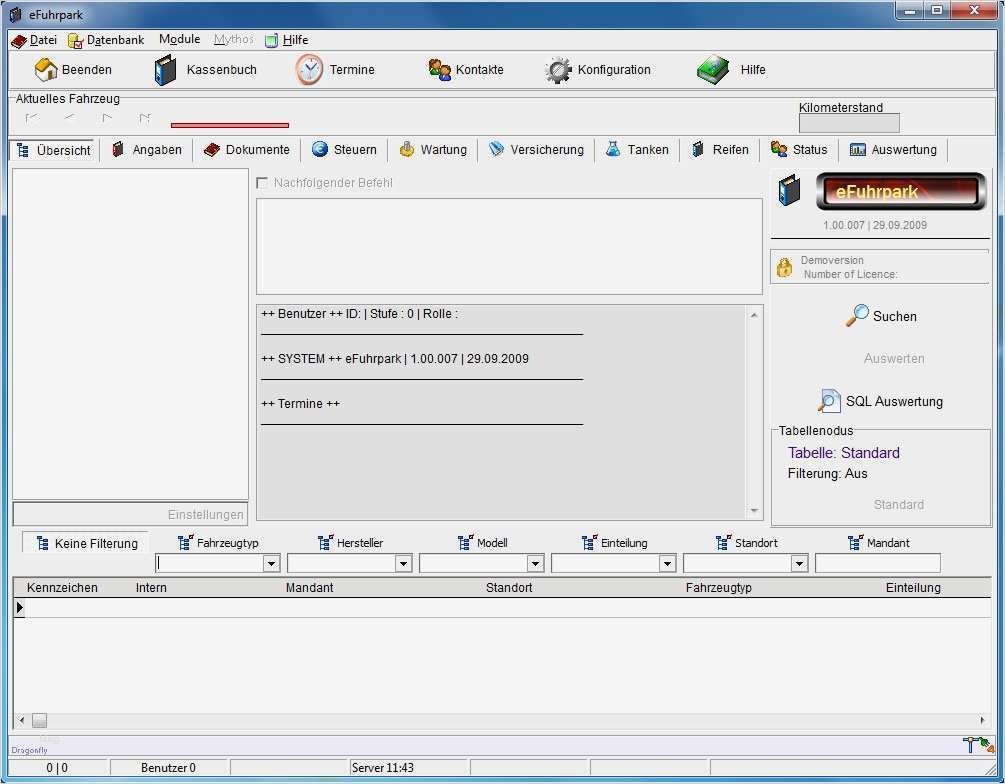The height and width of the screenshot is (784, 1005).
Task: Click the eFuhrpark logo button
Action: click(901, 191)
